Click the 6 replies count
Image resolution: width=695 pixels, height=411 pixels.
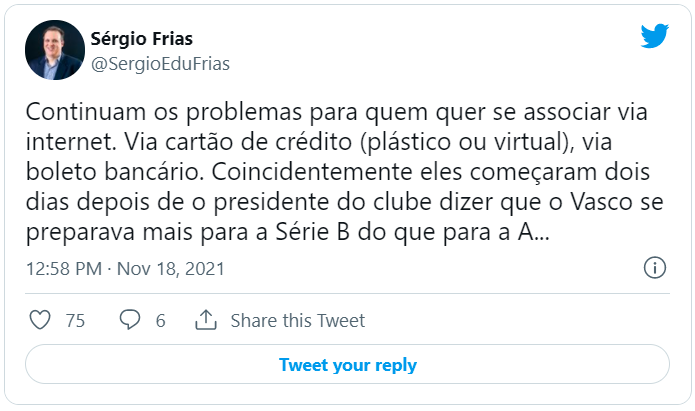(x=160, y=321)
